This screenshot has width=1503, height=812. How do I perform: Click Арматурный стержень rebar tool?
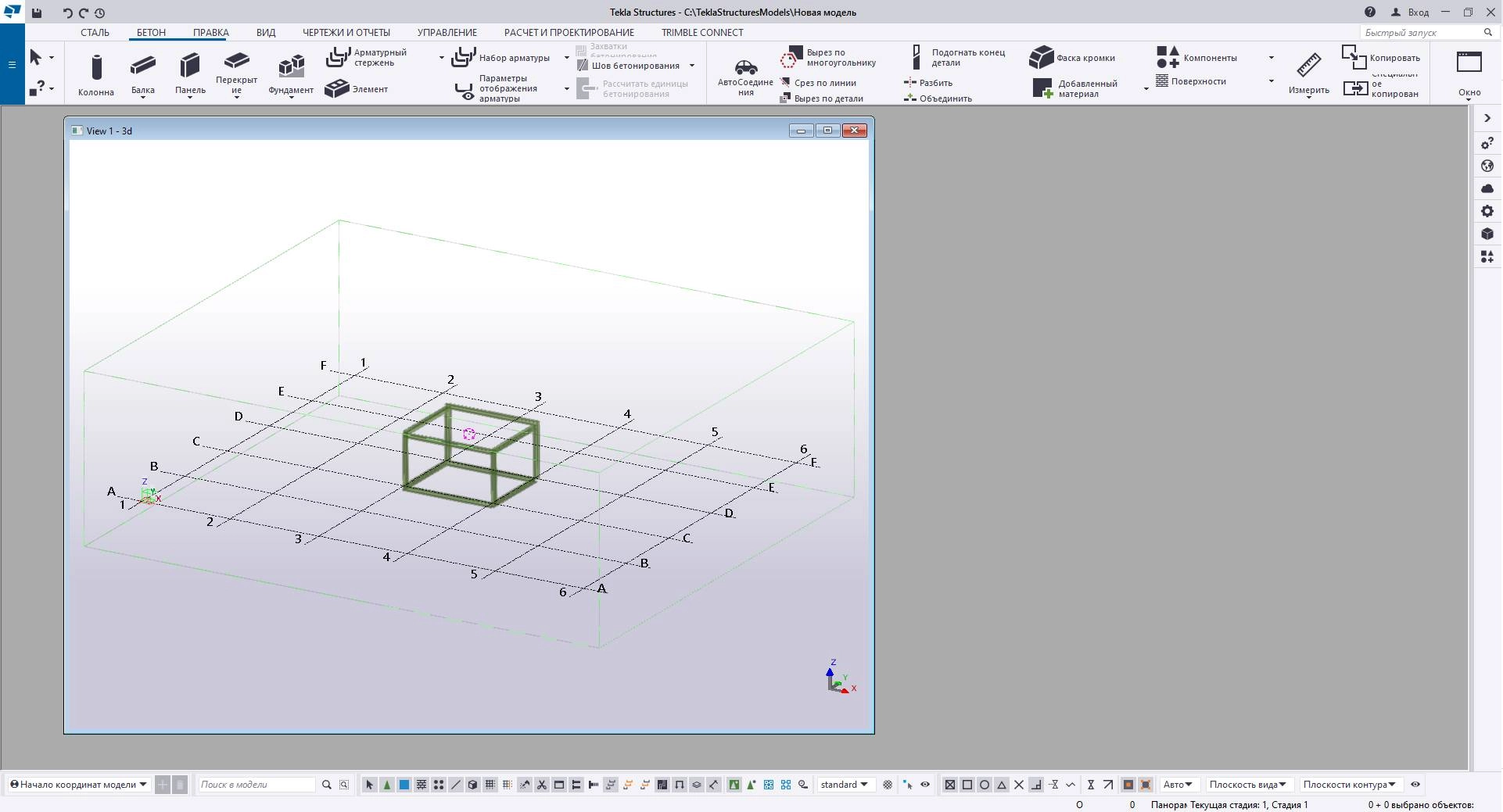pyautogui.click(x=367, y=57)
